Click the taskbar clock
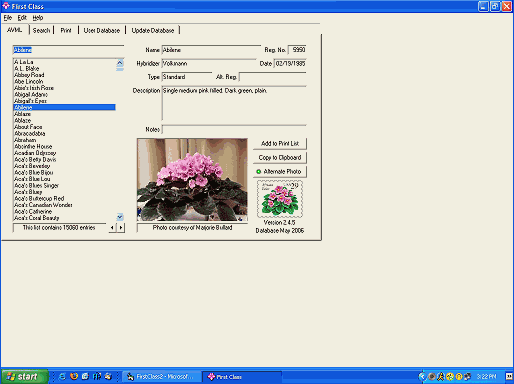514x384 pixels. click(486, 377)
